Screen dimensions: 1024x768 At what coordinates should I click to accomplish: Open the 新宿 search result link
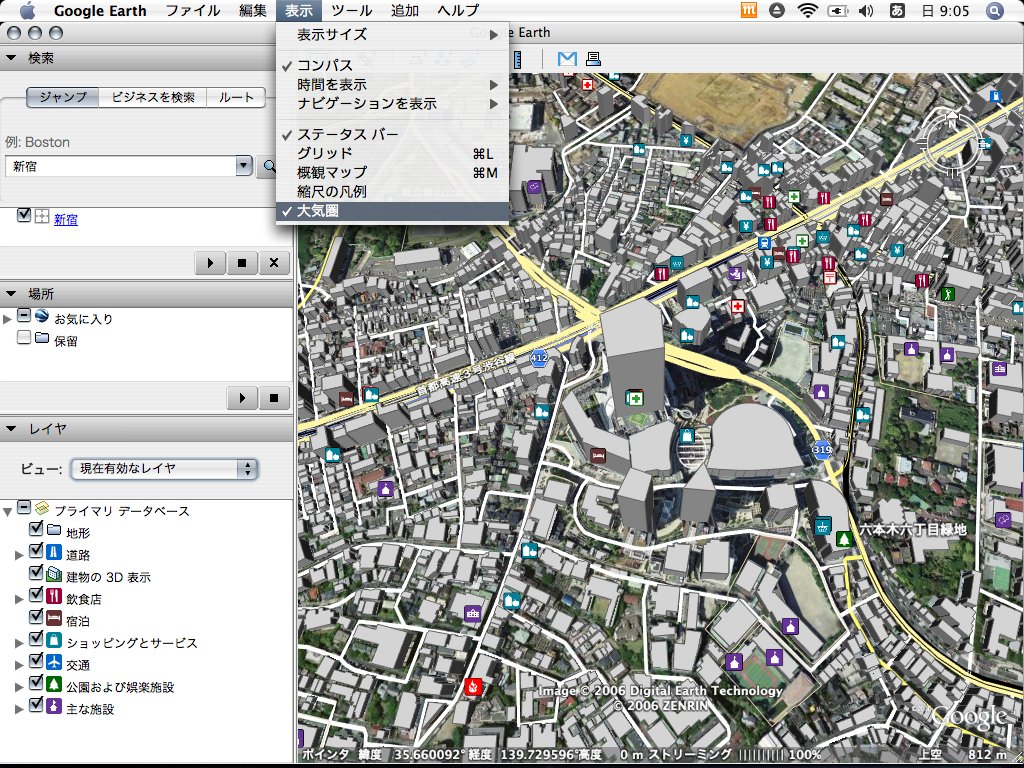pyautogui.click(x=65, y=219)
